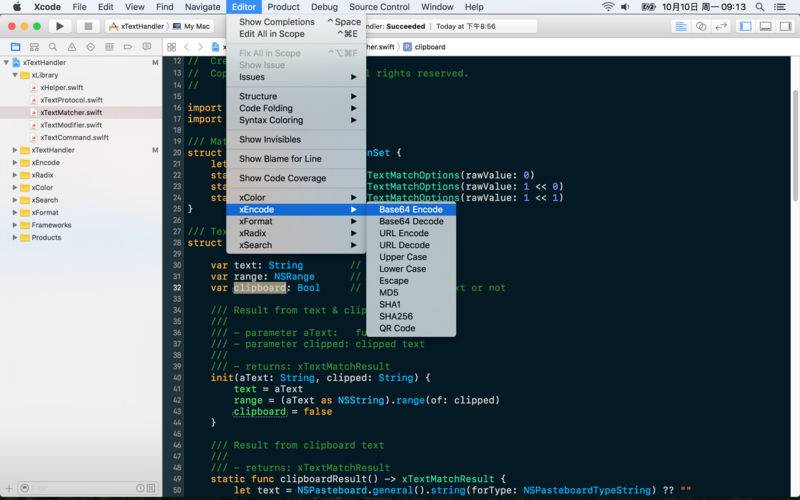This screenshot has height=500, width=800.
Task: Stop the running build
Action: (x=88, y=26)
